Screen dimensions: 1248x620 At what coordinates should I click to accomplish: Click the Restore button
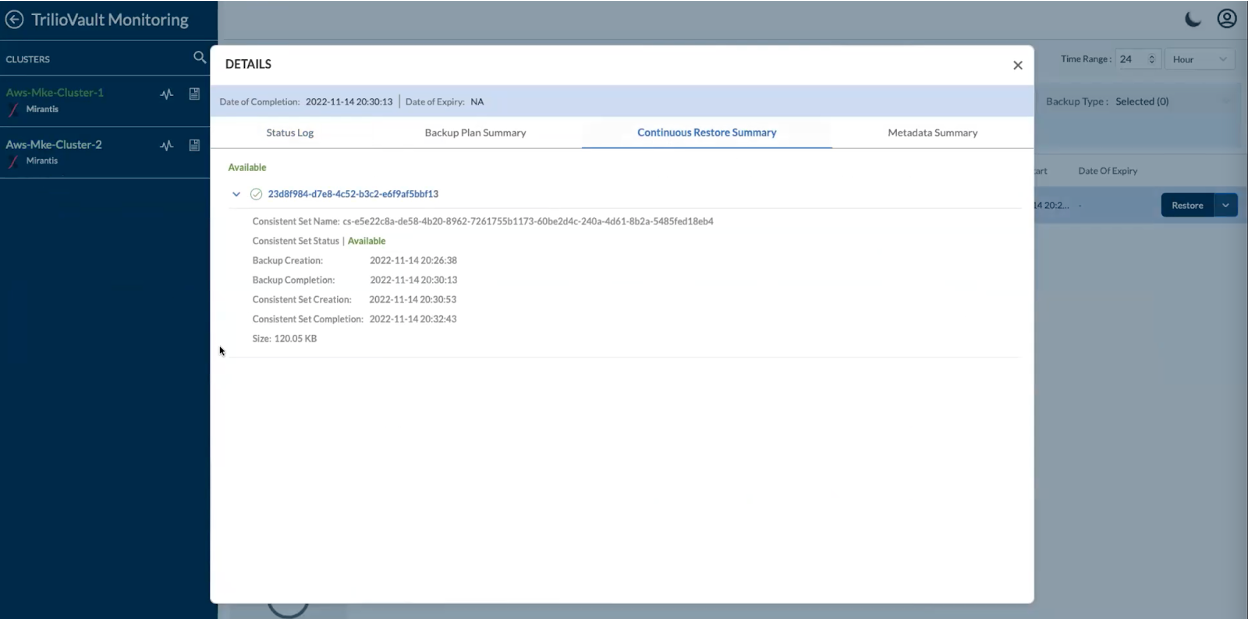click(1187, 205)
